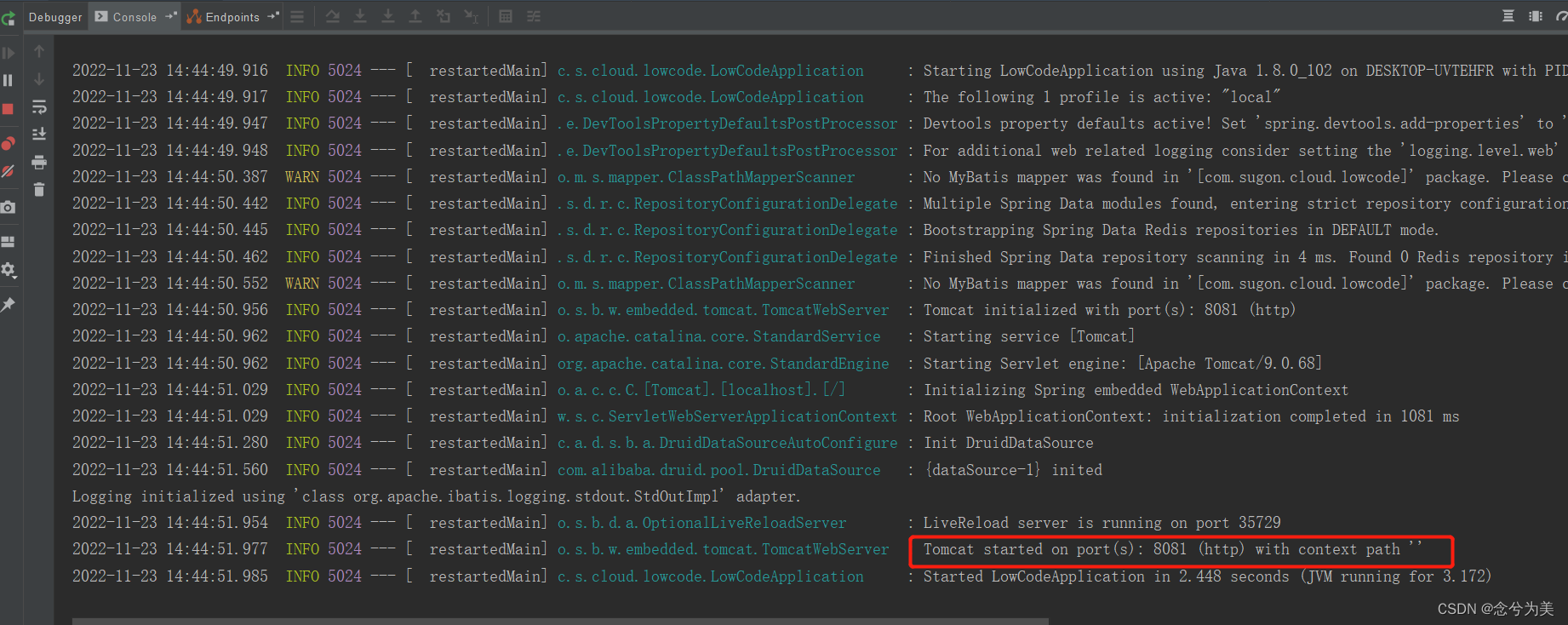The width and height of the screenshot is (1568, 625).
Task: Click the StandardService logger name
Action: coord(718,336)
